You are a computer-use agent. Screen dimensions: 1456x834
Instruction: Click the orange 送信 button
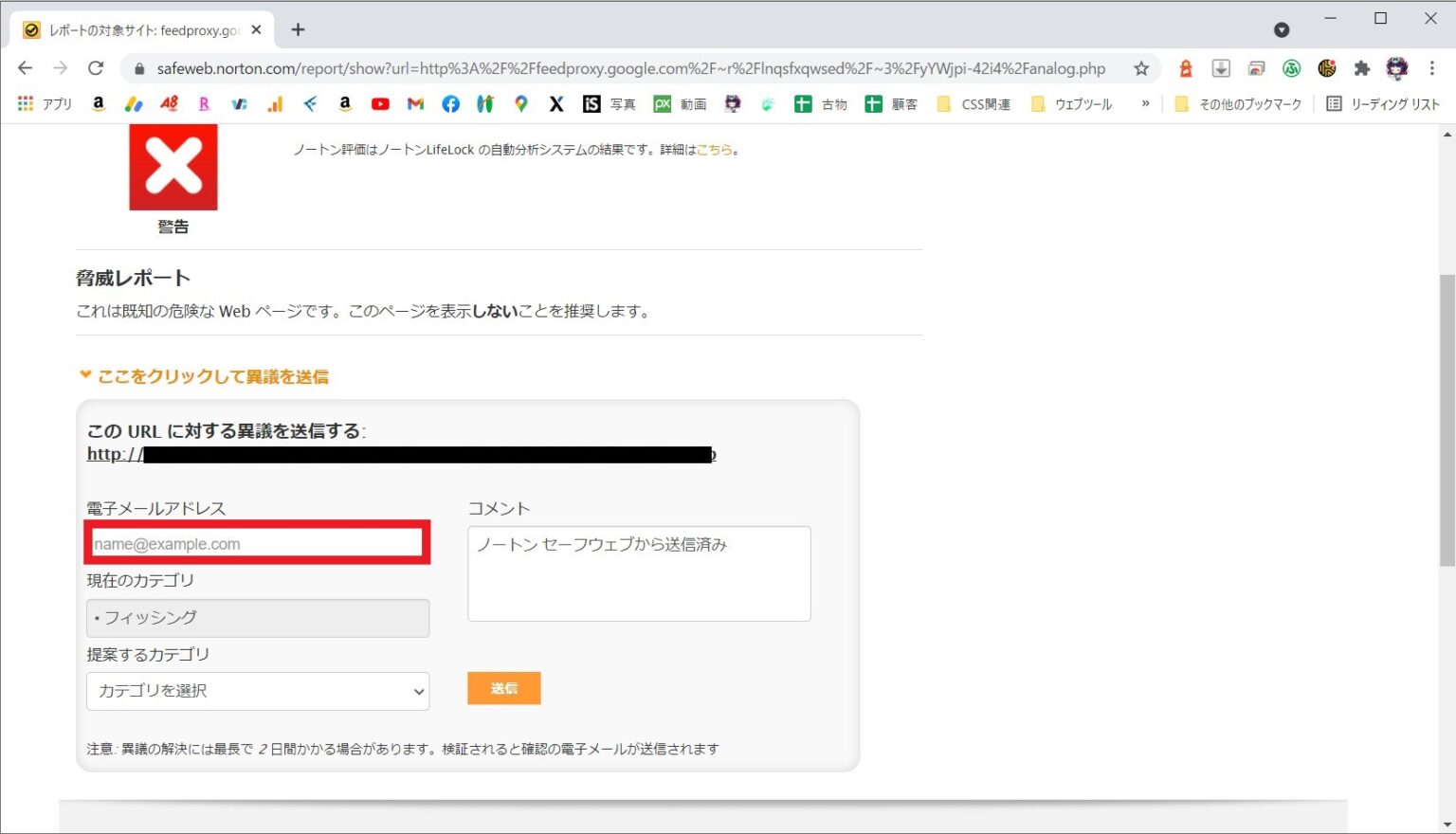click(503, 688)
